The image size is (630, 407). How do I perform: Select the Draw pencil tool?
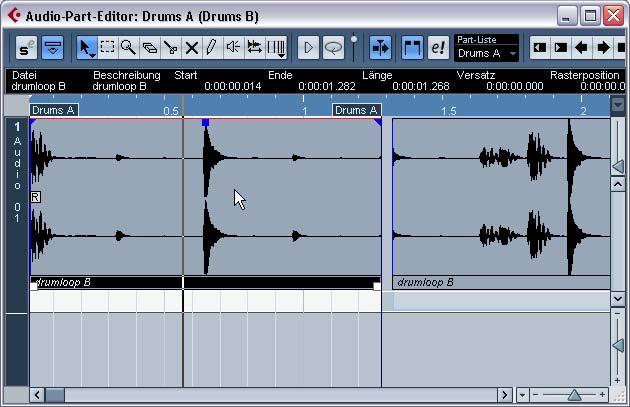point(212,48)
